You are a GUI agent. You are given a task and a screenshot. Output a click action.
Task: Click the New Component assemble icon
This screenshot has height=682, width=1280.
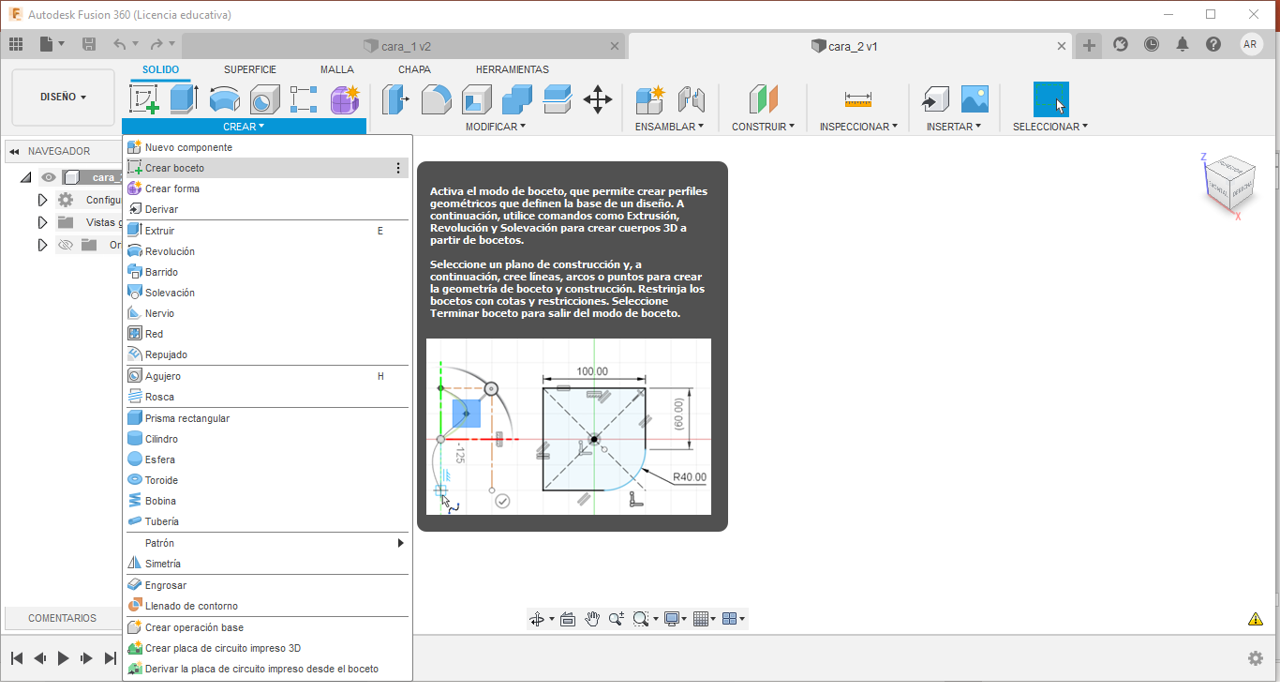650,99
